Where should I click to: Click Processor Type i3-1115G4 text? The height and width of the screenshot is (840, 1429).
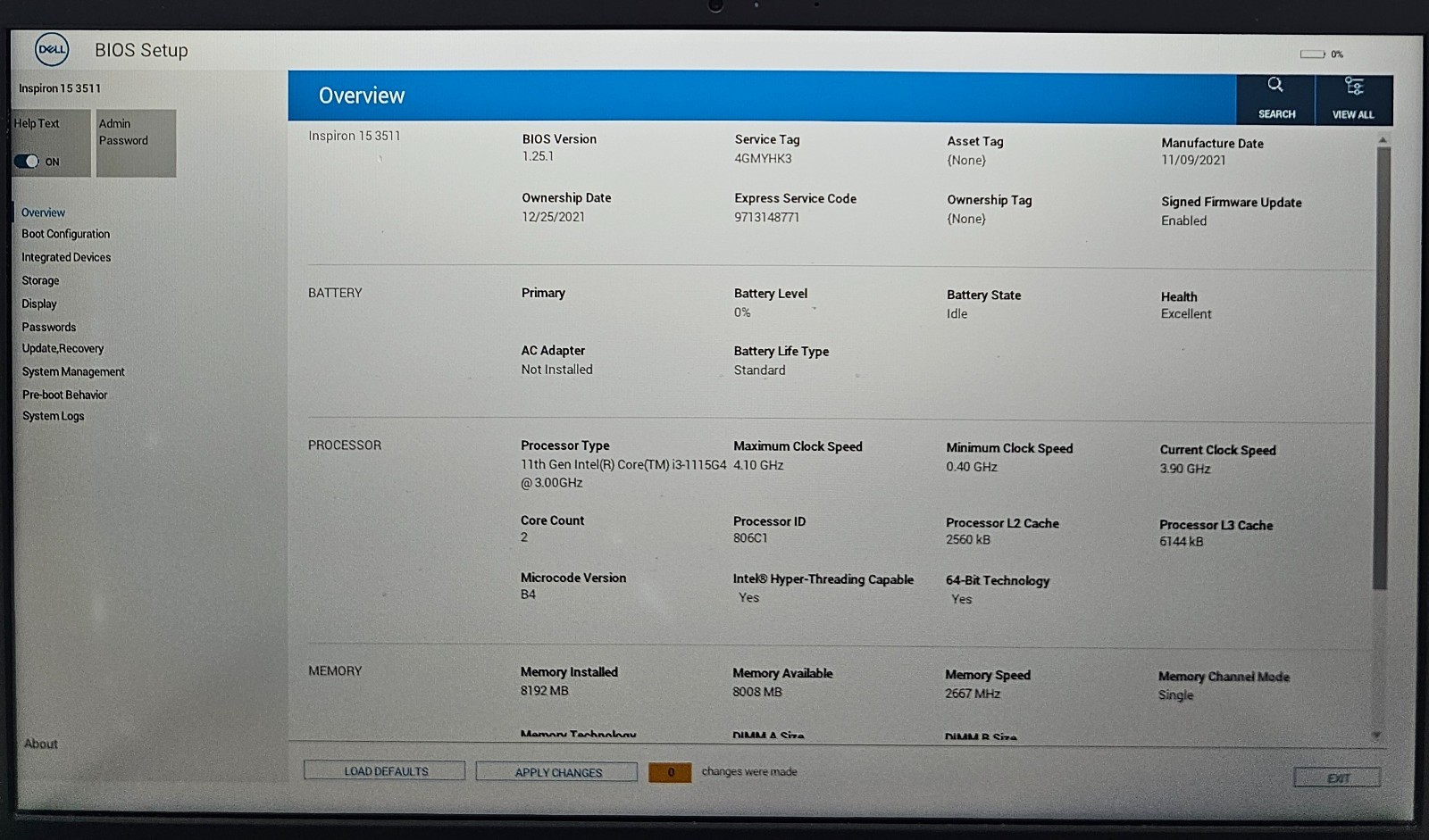623,474
